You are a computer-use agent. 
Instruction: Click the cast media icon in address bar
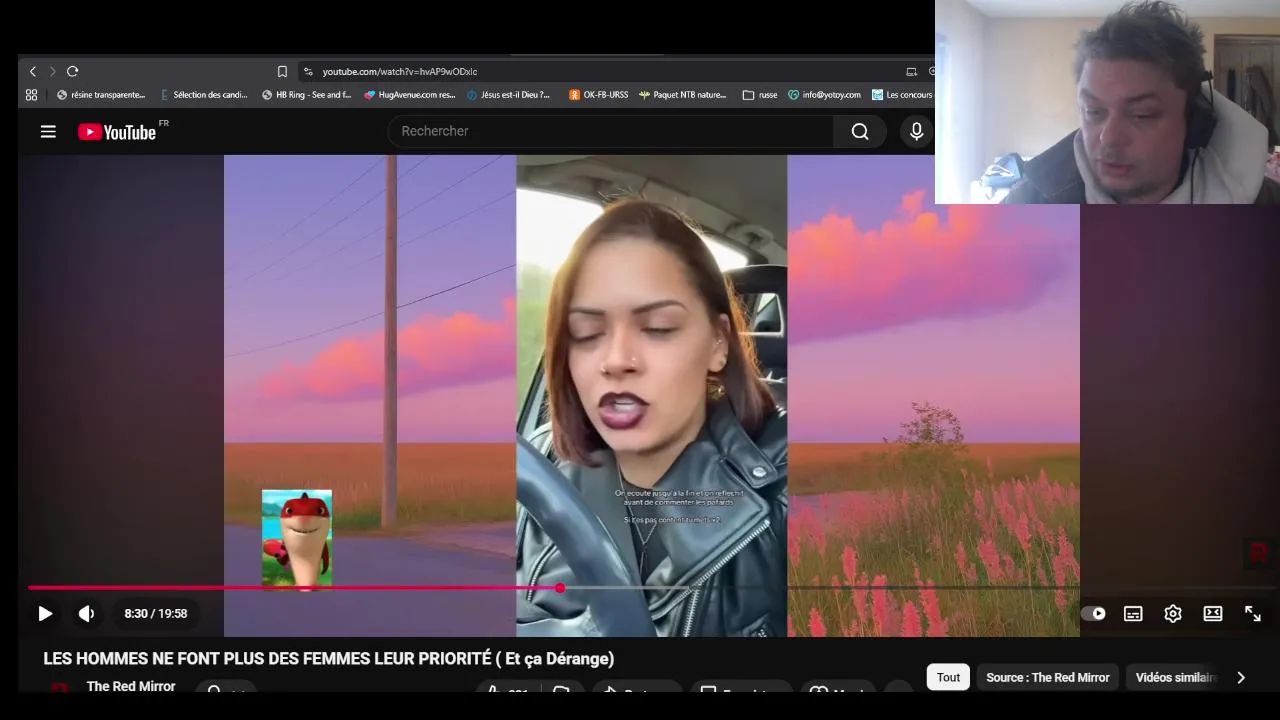tap(911, 71)
